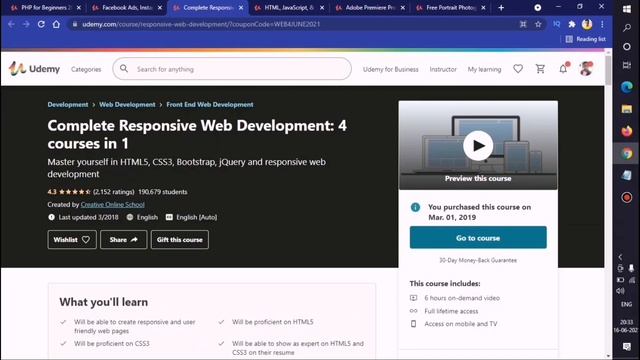
Task: Open Udemy for Business link
Action: tap(391, 69)
